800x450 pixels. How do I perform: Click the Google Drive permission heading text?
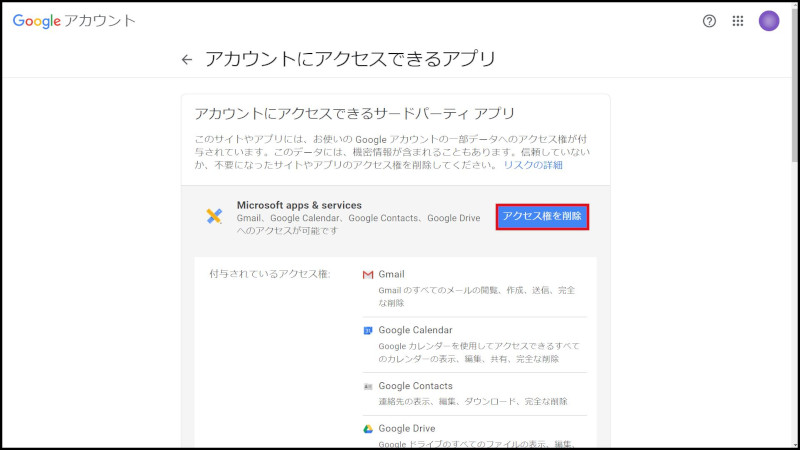click(407, 428)
